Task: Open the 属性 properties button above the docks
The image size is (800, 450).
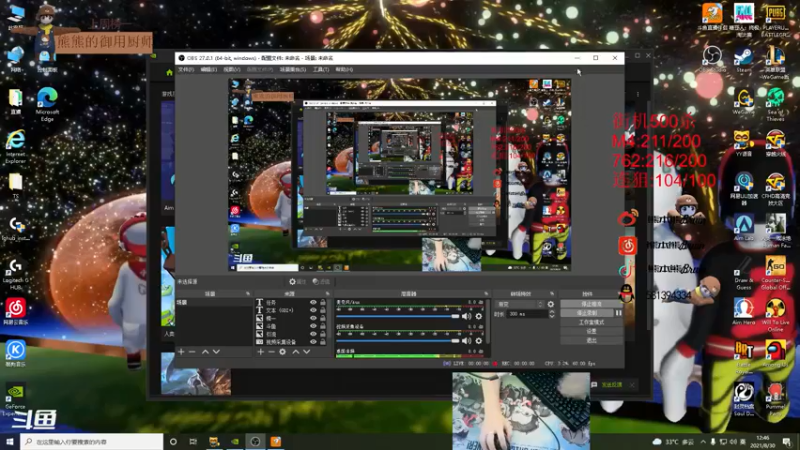Action: tap(297, 282)
